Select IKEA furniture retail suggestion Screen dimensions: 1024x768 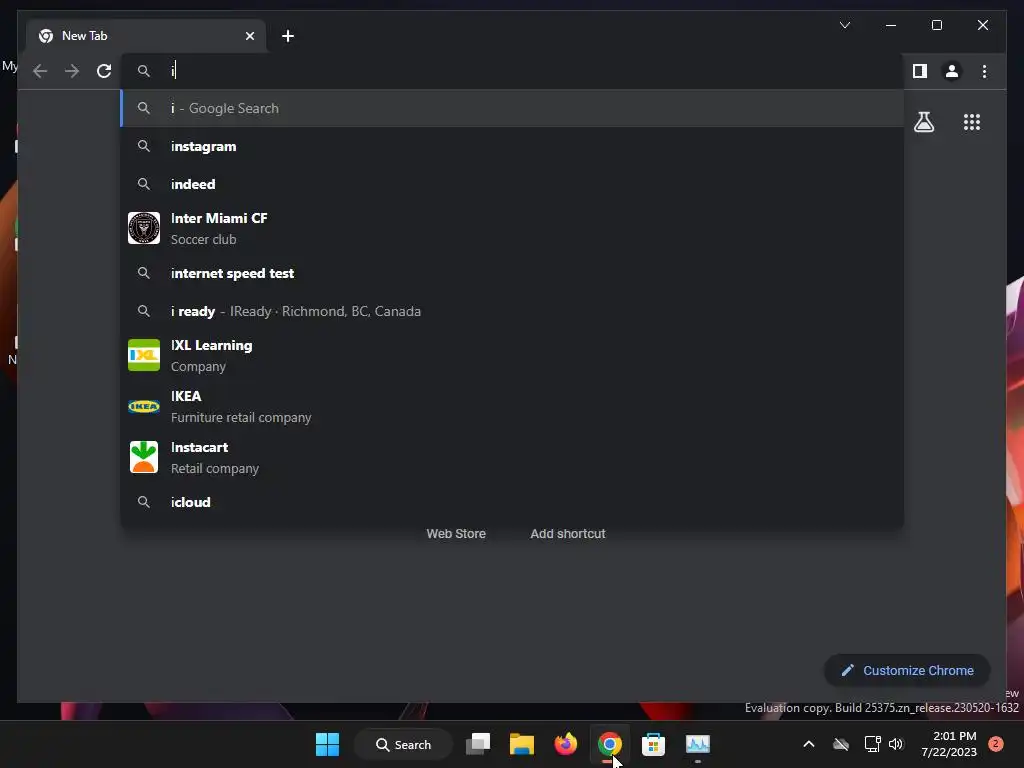click(x=513, y=406)
